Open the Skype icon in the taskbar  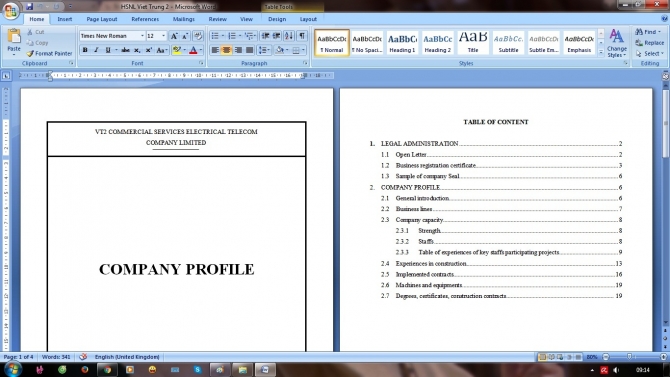pyautogui.click(x=197, y=369)
